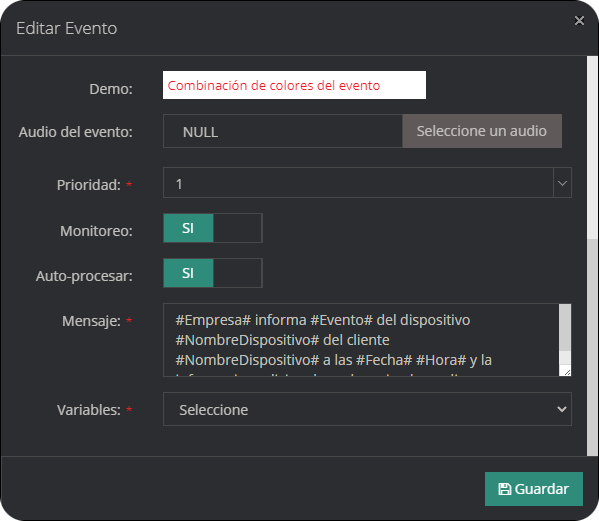The height and width of the screenshot is (521, 599).
Task: Click the Demo label
Action: click(x=111, y=89)
